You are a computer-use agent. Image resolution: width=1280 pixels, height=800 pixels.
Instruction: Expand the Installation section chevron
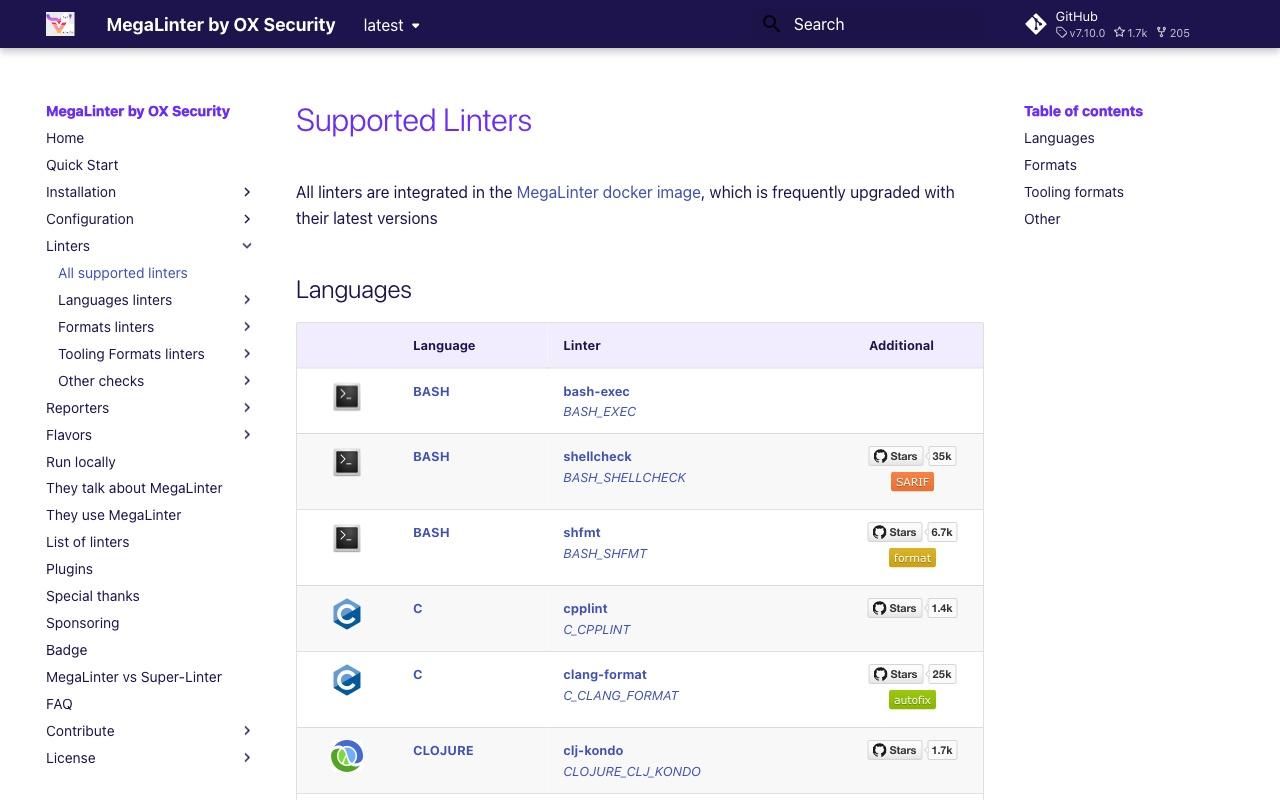pyautogui.click(x=247, y=192)
